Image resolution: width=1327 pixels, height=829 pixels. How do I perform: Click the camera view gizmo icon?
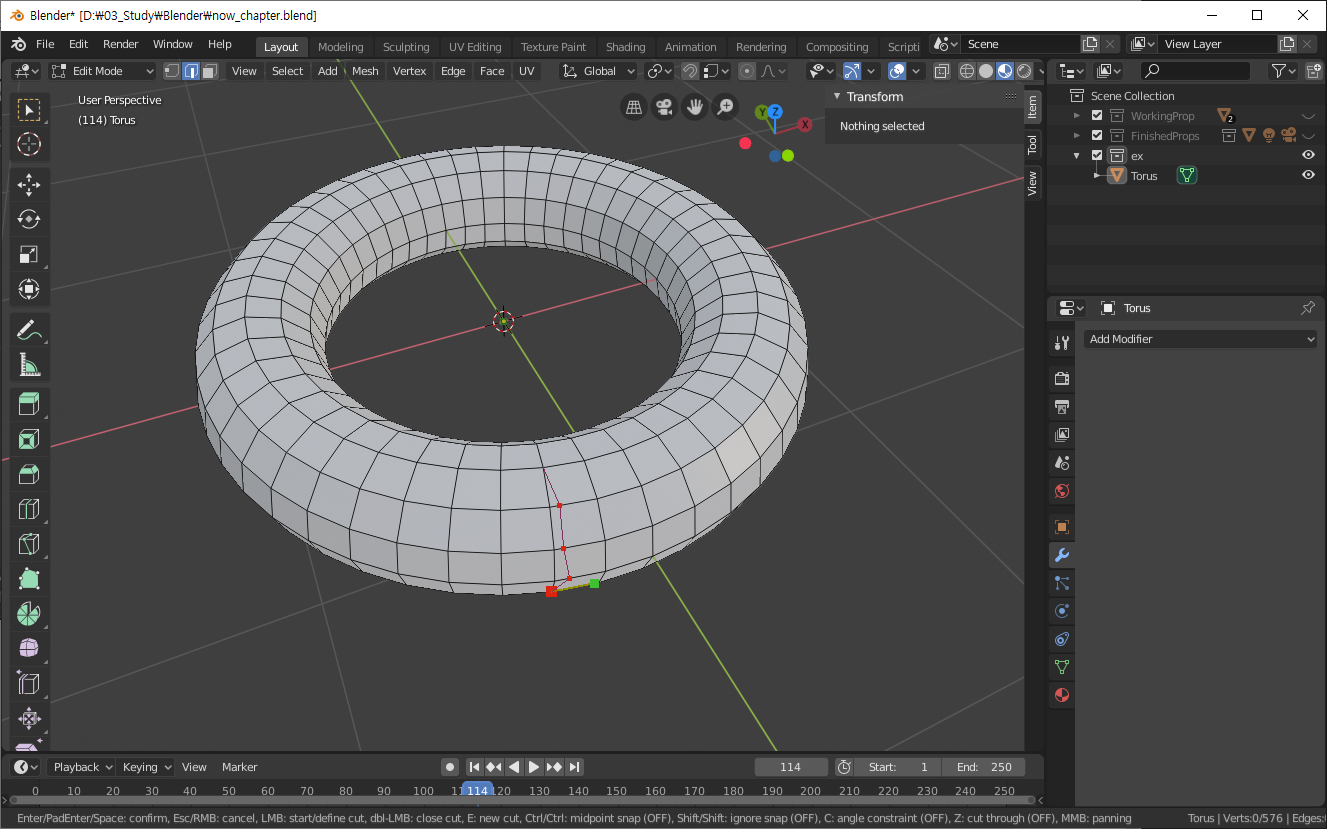tap(663, 107)
